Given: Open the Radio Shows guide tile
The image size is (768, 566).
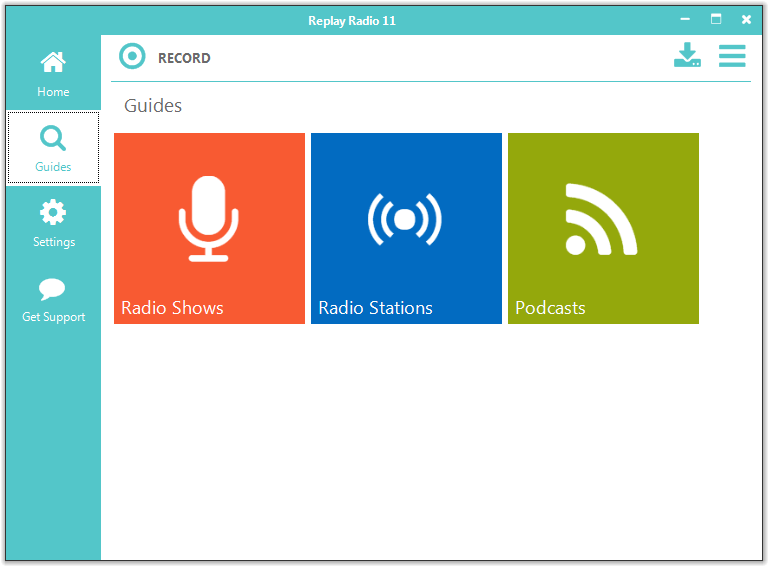Looking at the screenshot, I should click(210, 228).
